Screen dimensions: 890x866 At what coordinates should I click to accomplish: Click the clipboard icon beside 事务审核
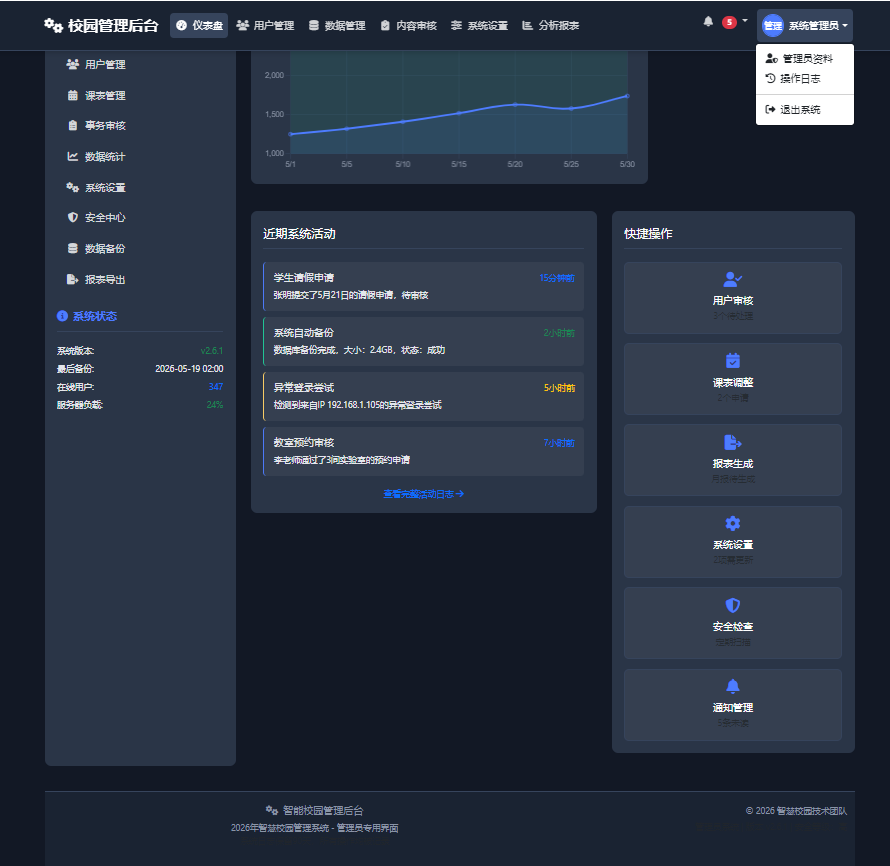(73, 125)
